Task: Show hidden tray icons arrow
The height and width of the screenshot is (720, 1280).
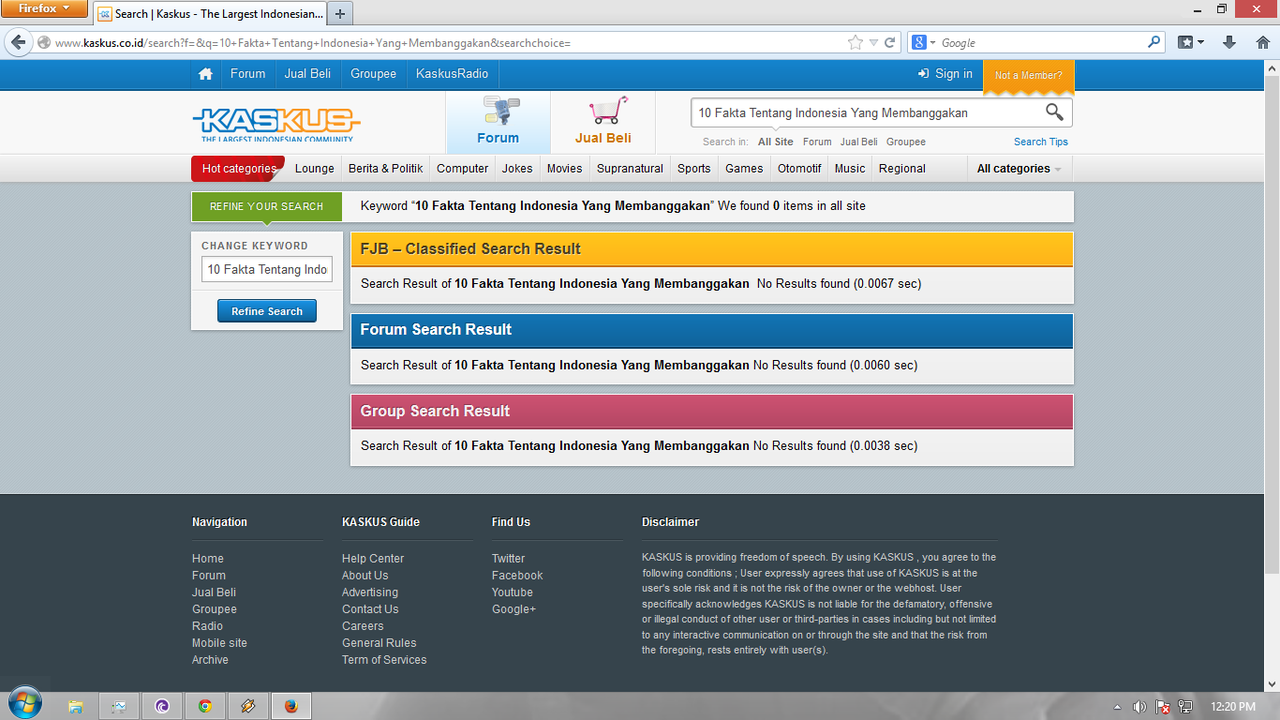Action: click(x=1116, y=707)
